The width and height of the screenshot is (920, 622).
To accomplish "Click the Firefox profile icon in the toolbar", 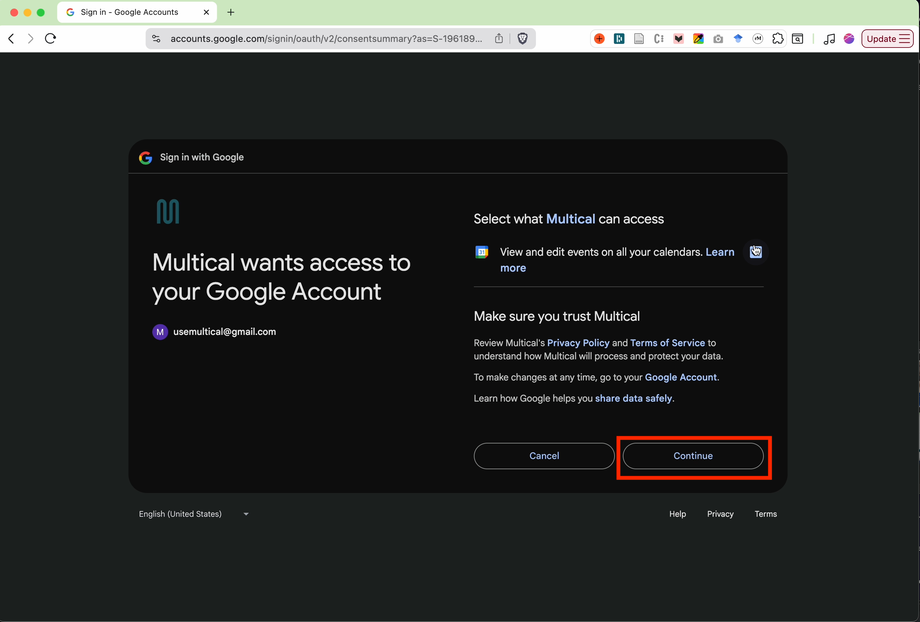I will [849, 38].
